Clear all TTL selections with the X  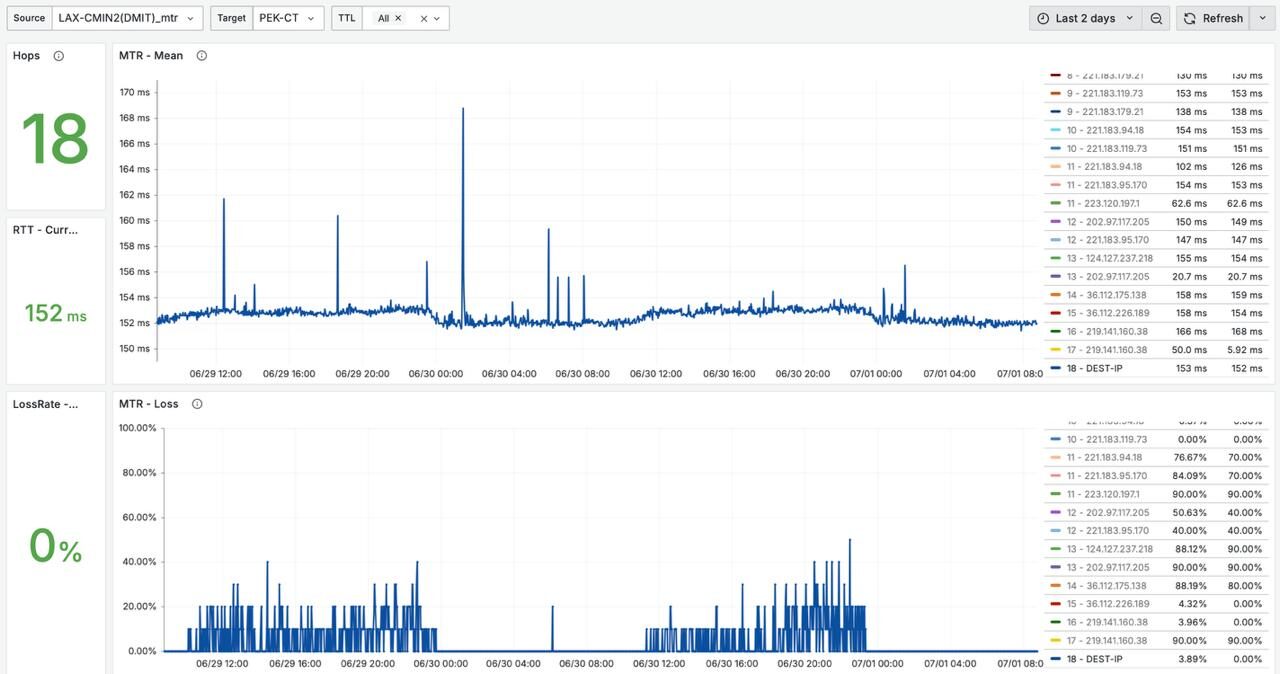(423, 18)
